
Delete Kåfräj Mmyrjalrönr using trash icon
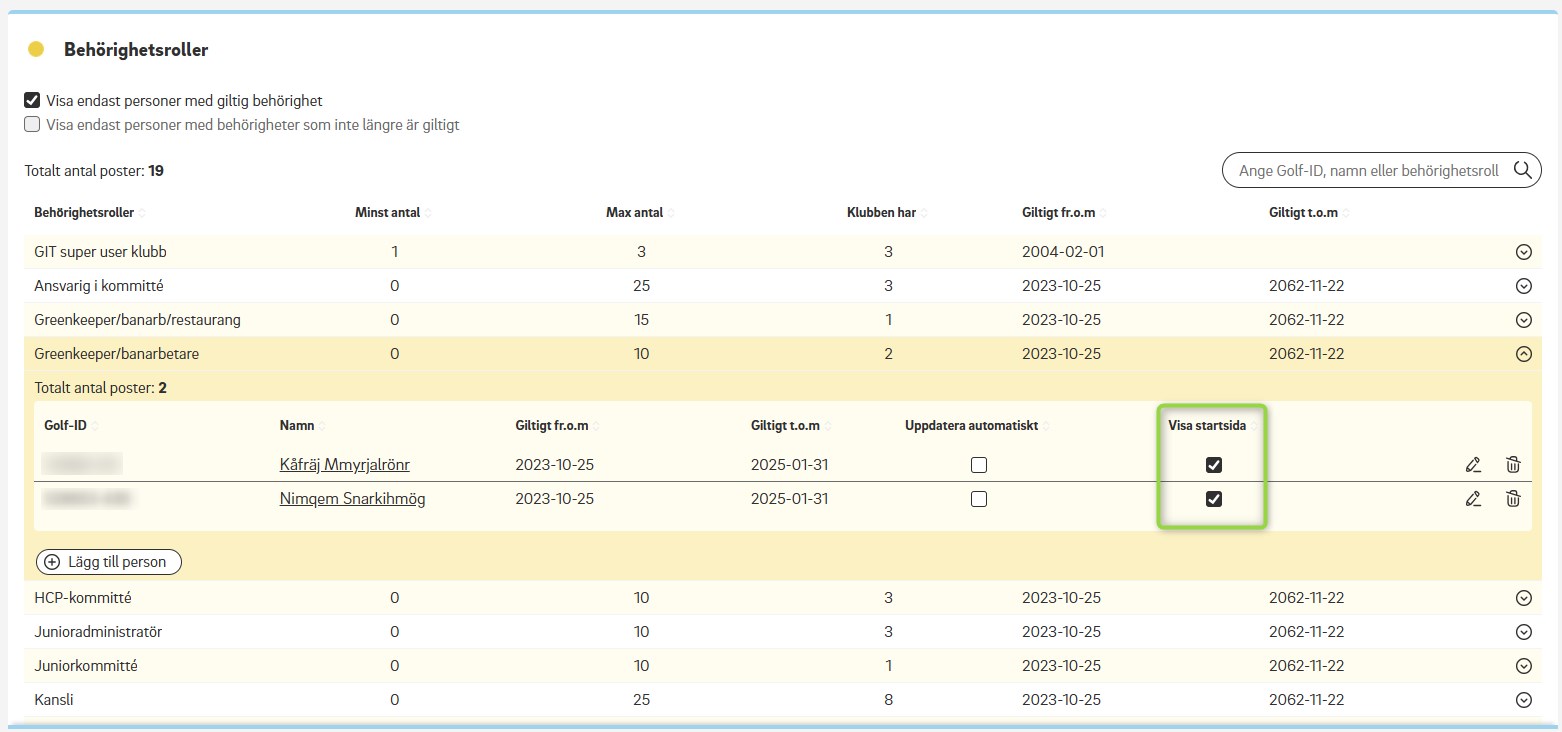(1513, 465)
